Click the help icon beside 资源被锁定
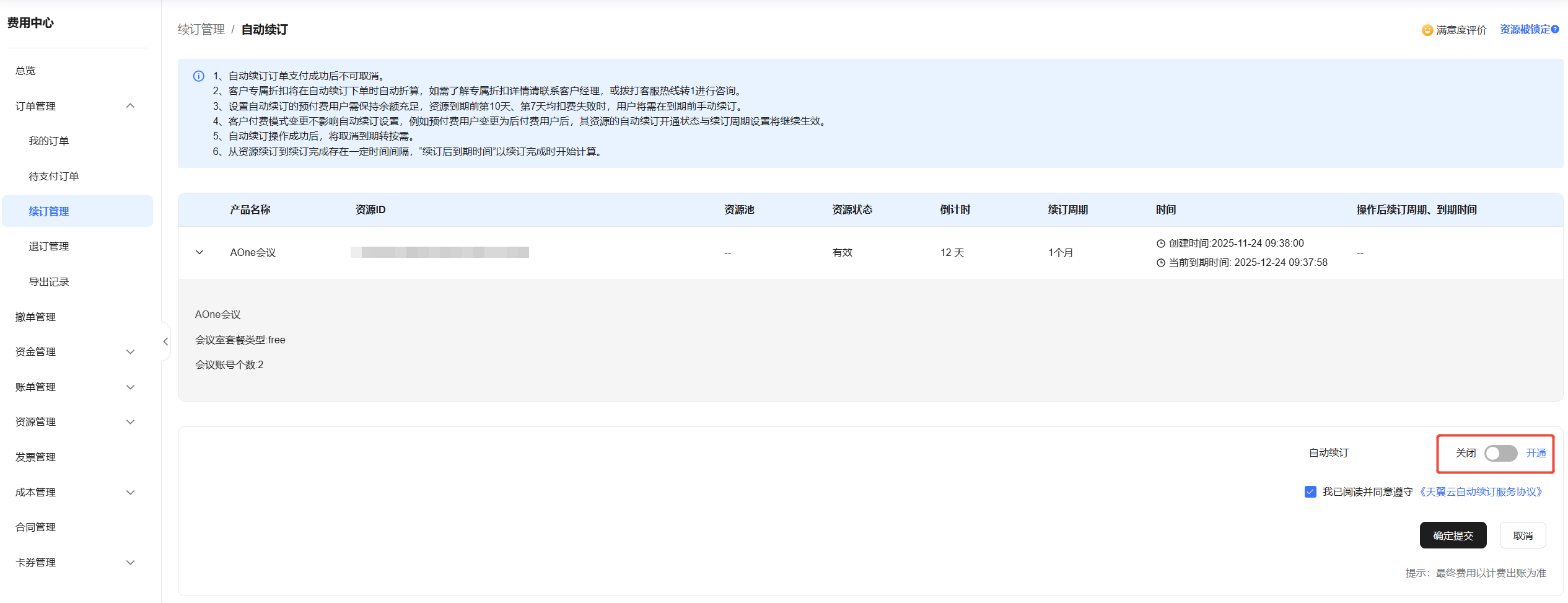Image resolution: width=1568 pixels, height=603 pixels. click(x=1555, y=29)
